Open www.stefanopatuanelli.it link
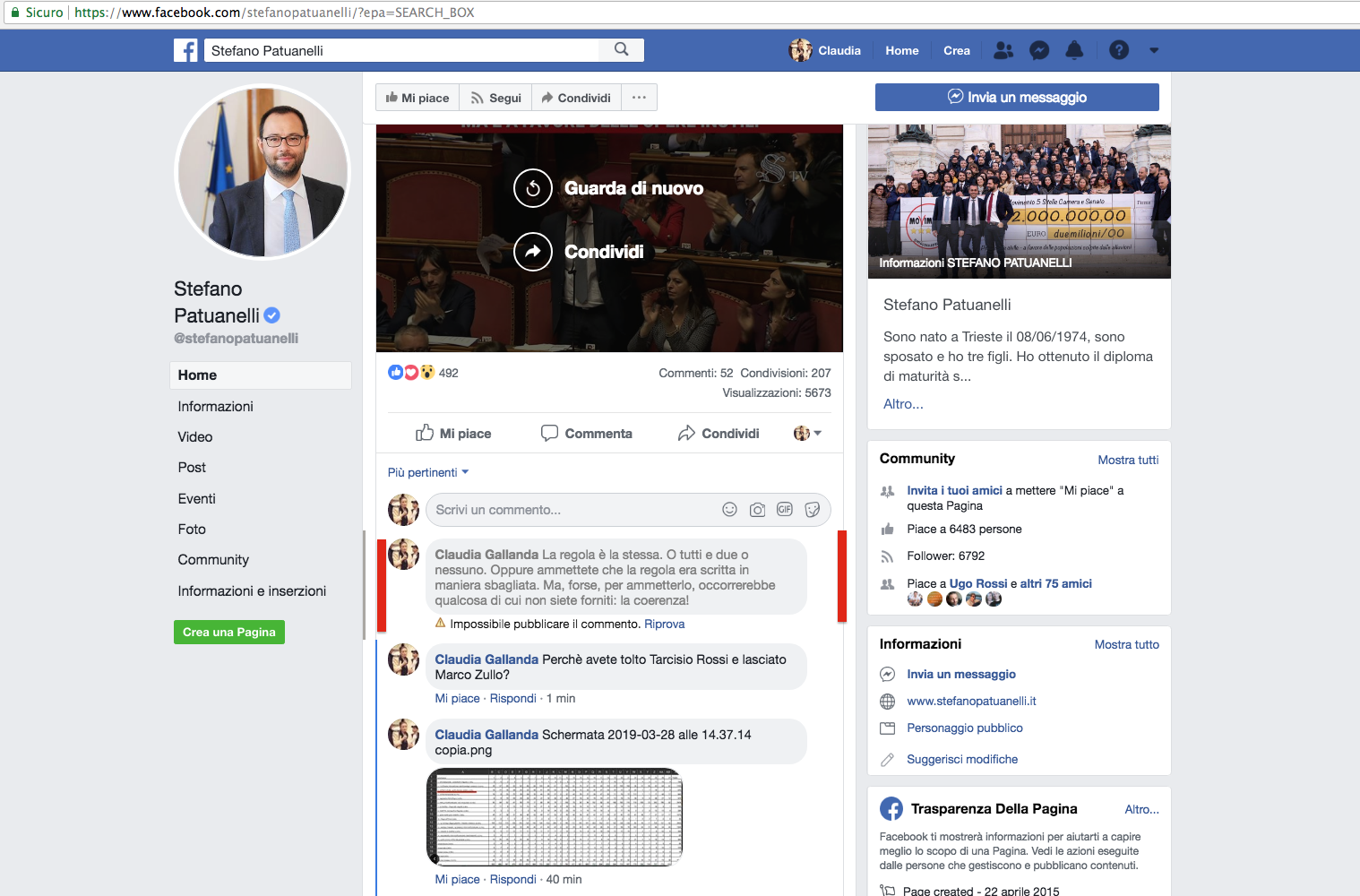 click(x=971, y=702)
